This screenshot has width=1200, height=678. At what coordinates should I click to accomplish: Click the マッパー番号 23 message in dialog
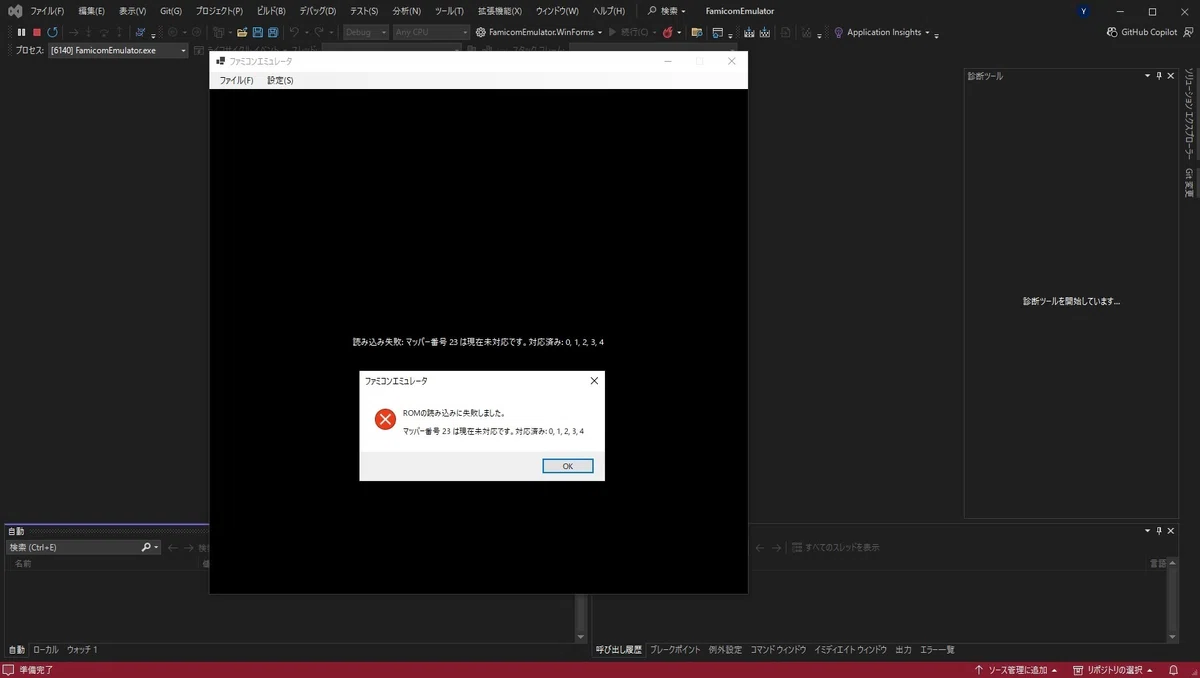(493, 432)
